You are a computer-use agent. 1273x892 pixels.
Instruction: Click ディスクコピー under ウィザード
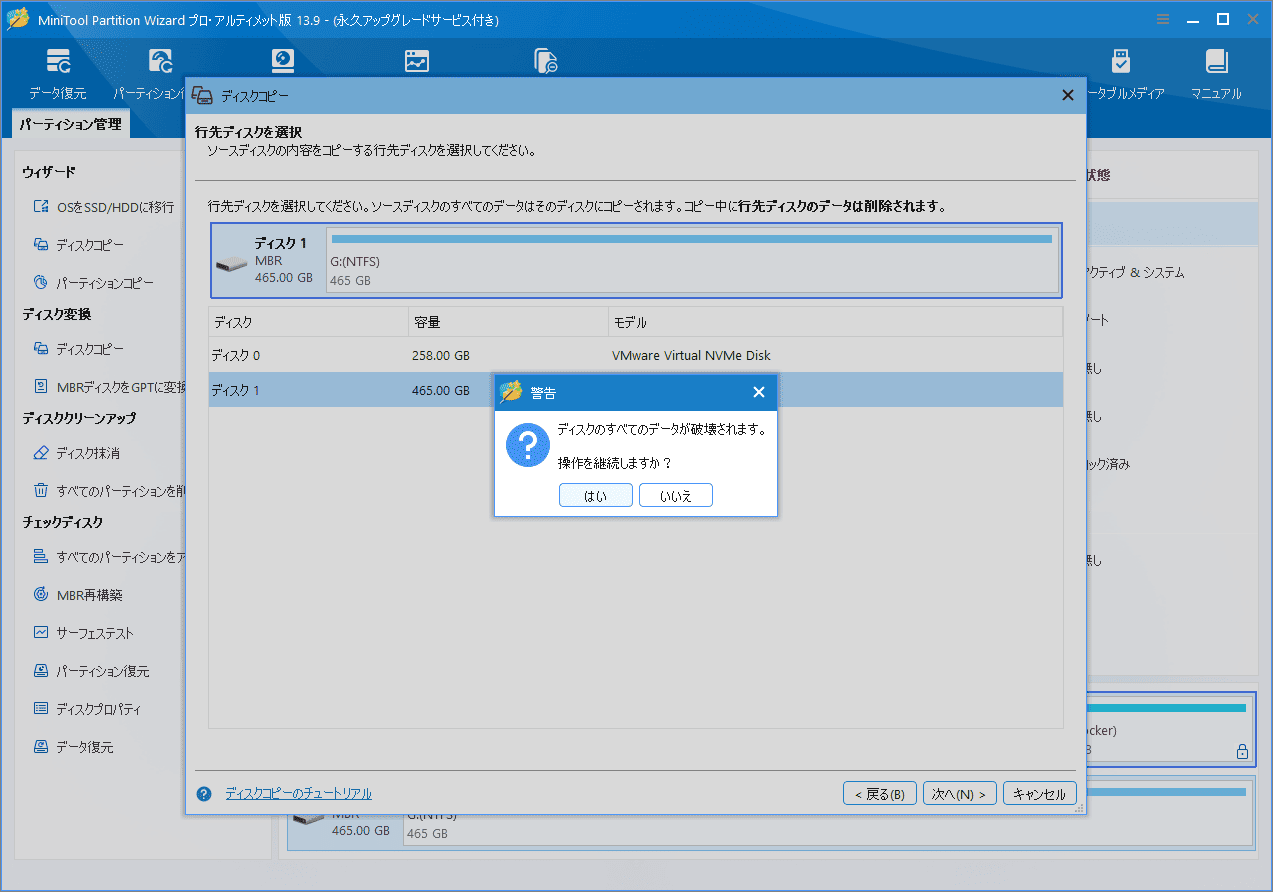[x=90, y=245]
